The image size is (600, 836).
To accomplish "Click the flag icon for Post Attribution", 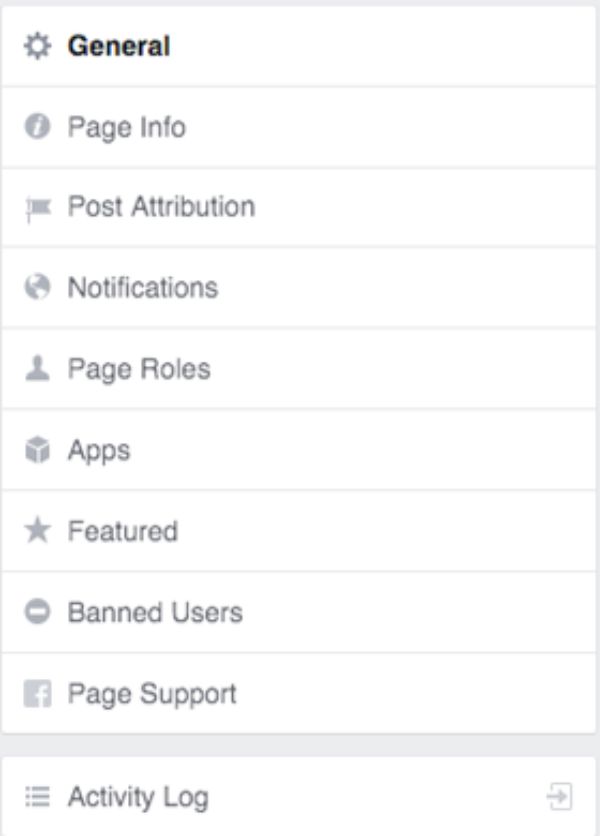I will tap(37, 208).
